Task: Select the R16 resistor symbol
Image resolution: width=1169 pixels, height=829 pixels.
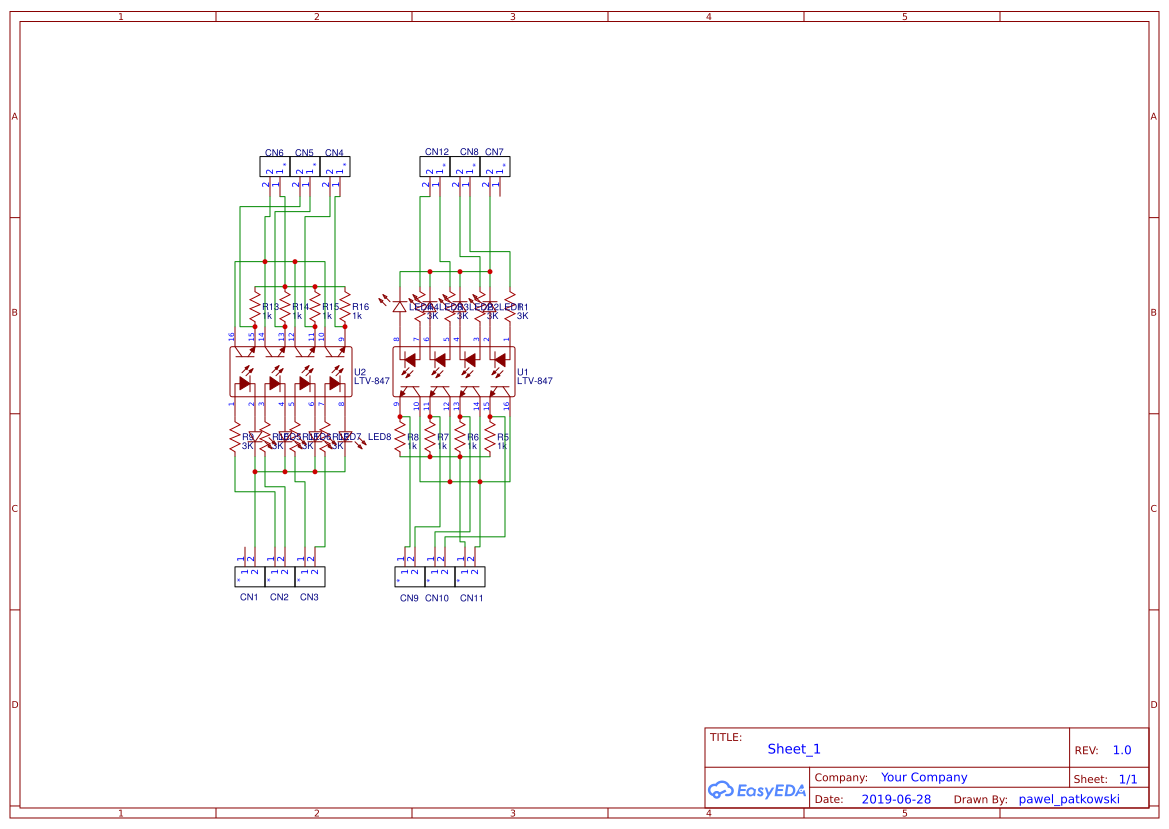Action: click(x=345, y=305)
